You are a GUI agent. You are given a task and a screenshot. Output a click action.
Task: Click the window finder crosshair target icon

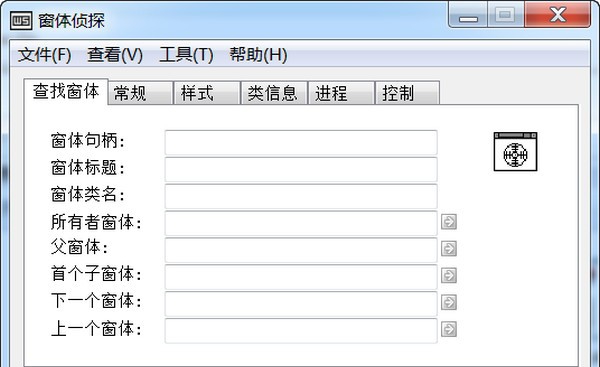click(515, 152)
